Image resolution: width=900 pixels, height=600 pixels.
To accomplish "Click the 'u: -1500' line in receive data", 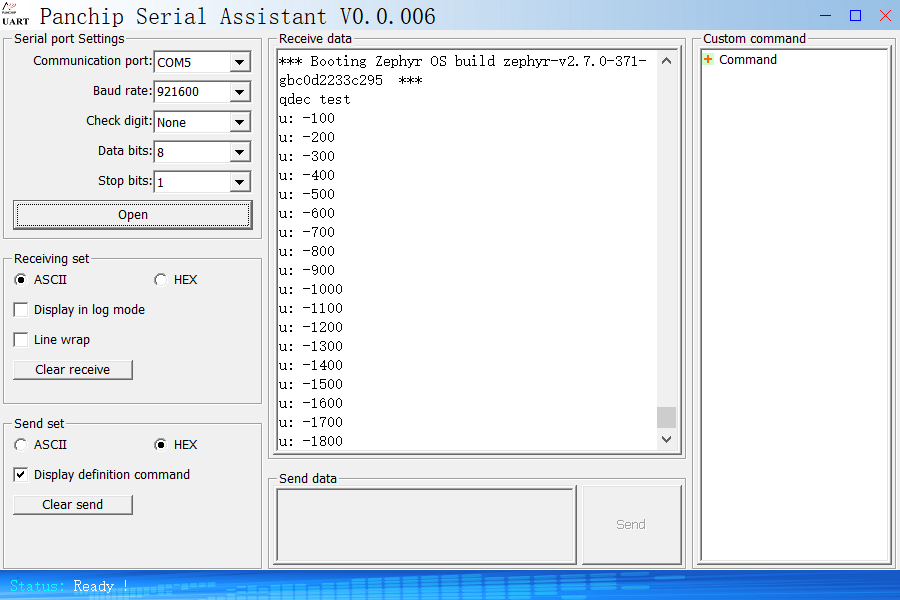I will (x=311, y=384).
